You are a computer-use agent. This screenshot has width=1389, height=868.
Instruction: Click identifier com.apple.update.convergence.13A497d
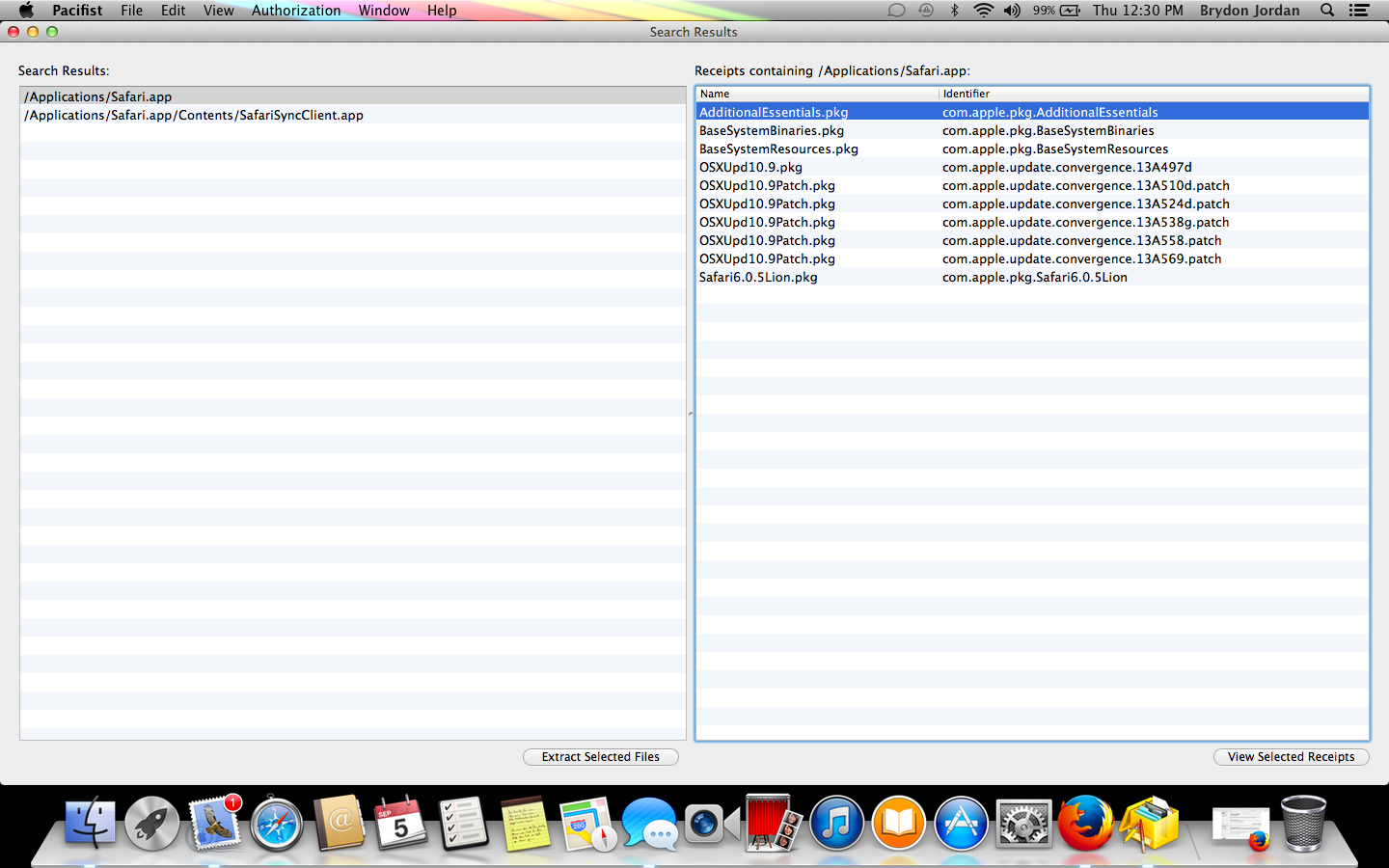click(x=1068, y=167)
